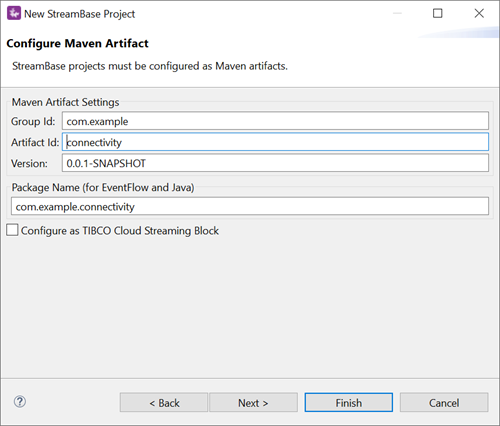Click the Configure Maven Artifact heading
This screenshot has width=500, height=426.
[x=77, y=44]
